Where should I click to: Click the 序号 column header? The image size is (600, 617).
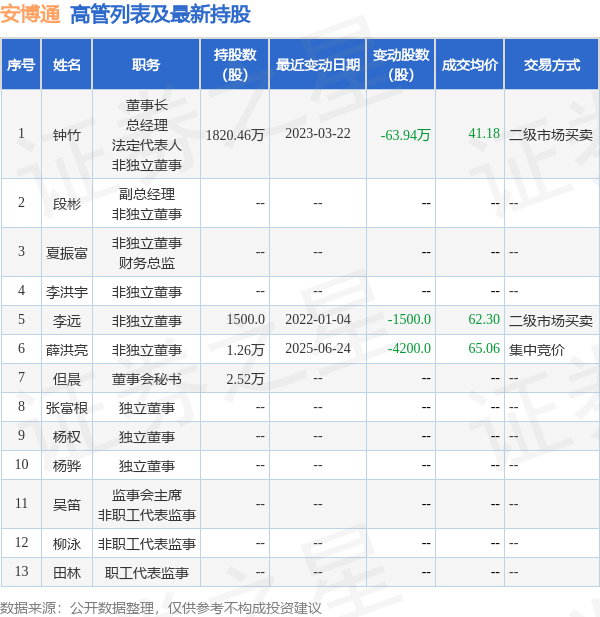[21, 65]
